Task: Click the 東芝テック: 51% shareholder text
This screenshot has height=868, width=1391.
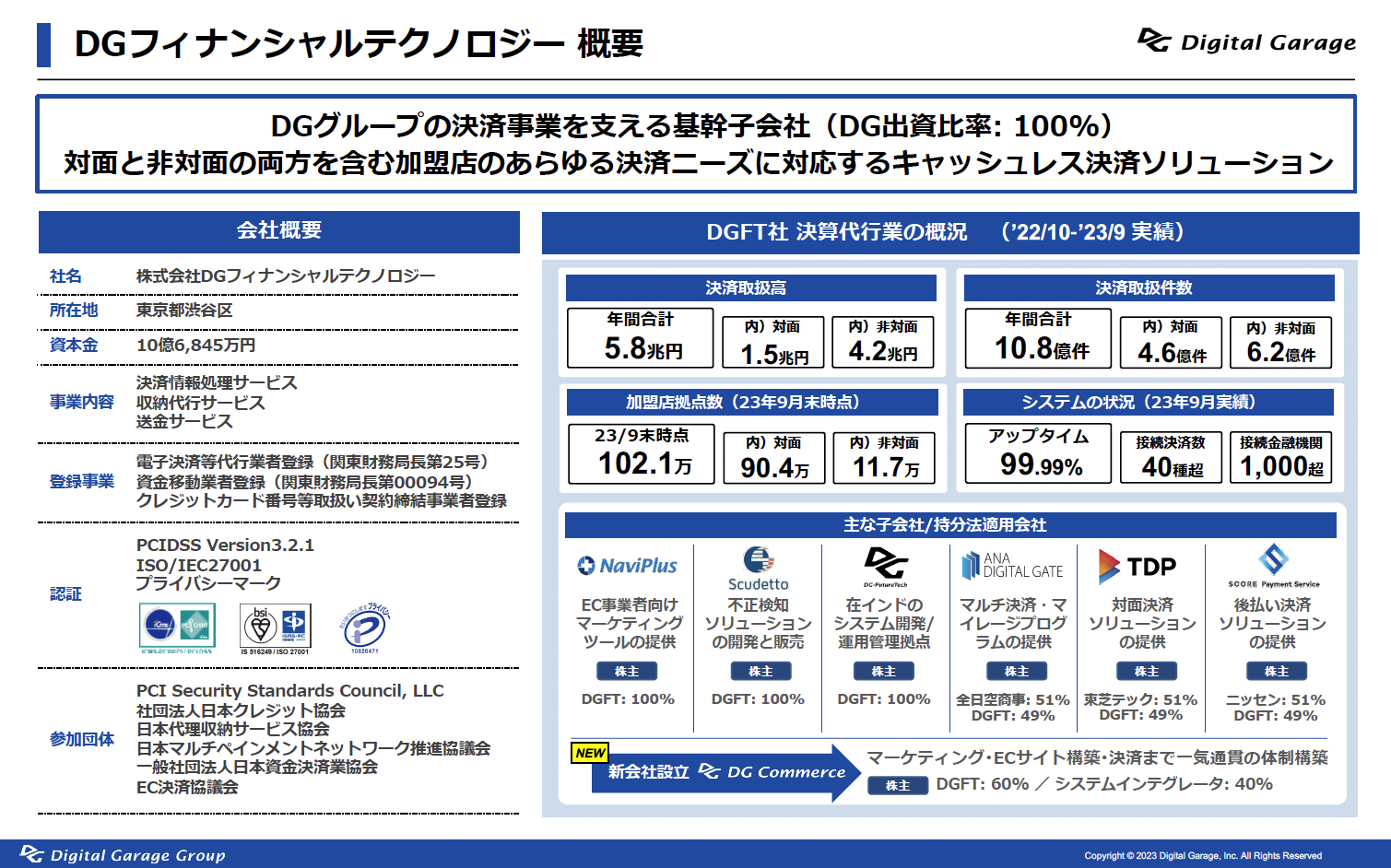Action: (x=1141, y=700)
